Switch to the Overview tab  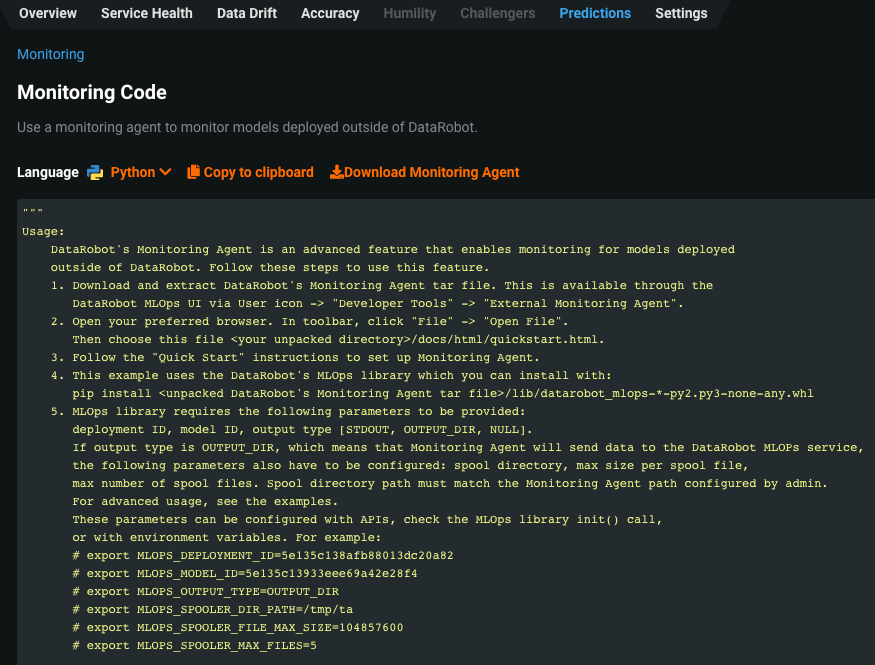(x=48, y=13)
